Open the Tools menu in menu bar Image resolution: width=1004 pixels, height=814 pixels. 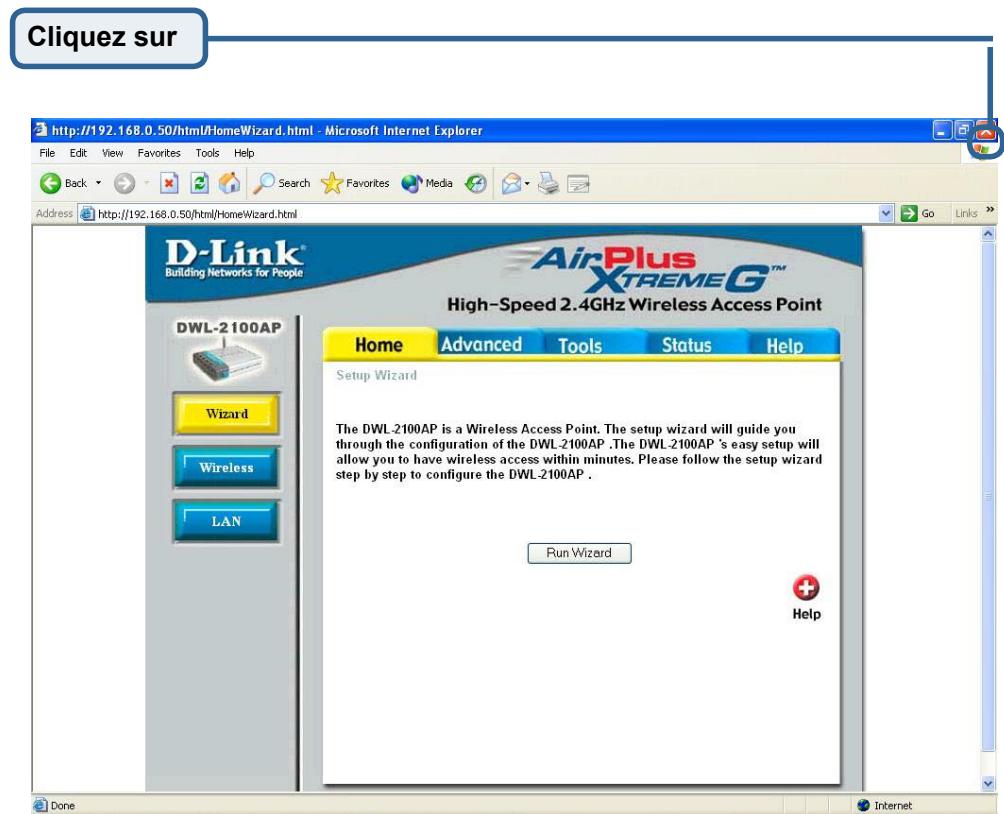207,153
